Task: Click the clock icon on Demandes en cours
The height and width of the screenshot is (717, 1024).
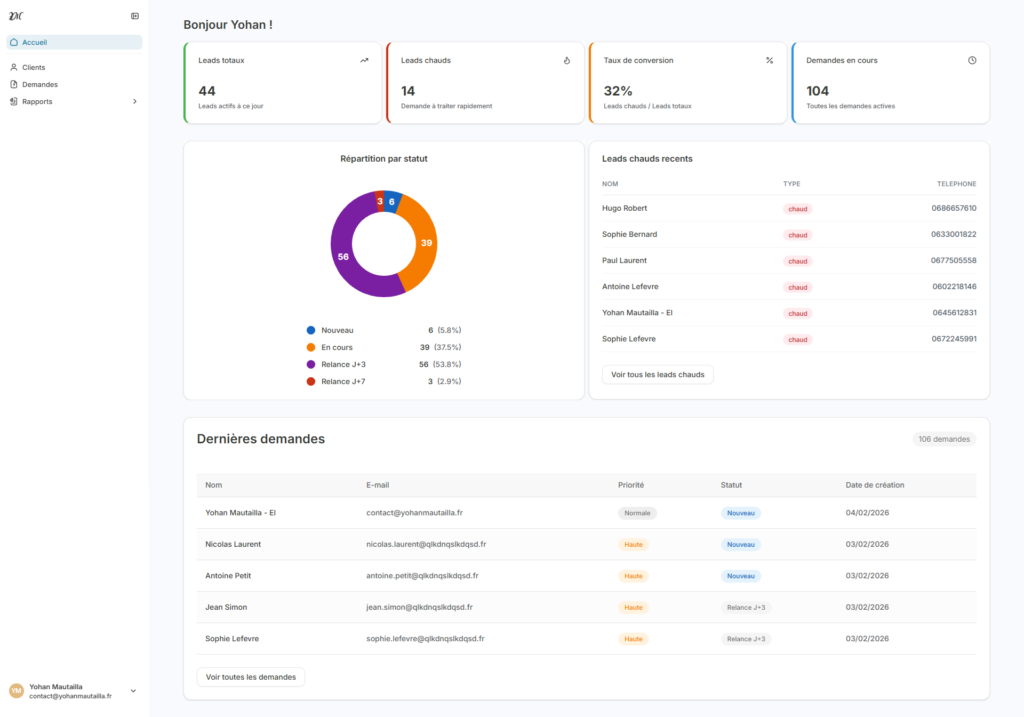Action: coord(972,60)
